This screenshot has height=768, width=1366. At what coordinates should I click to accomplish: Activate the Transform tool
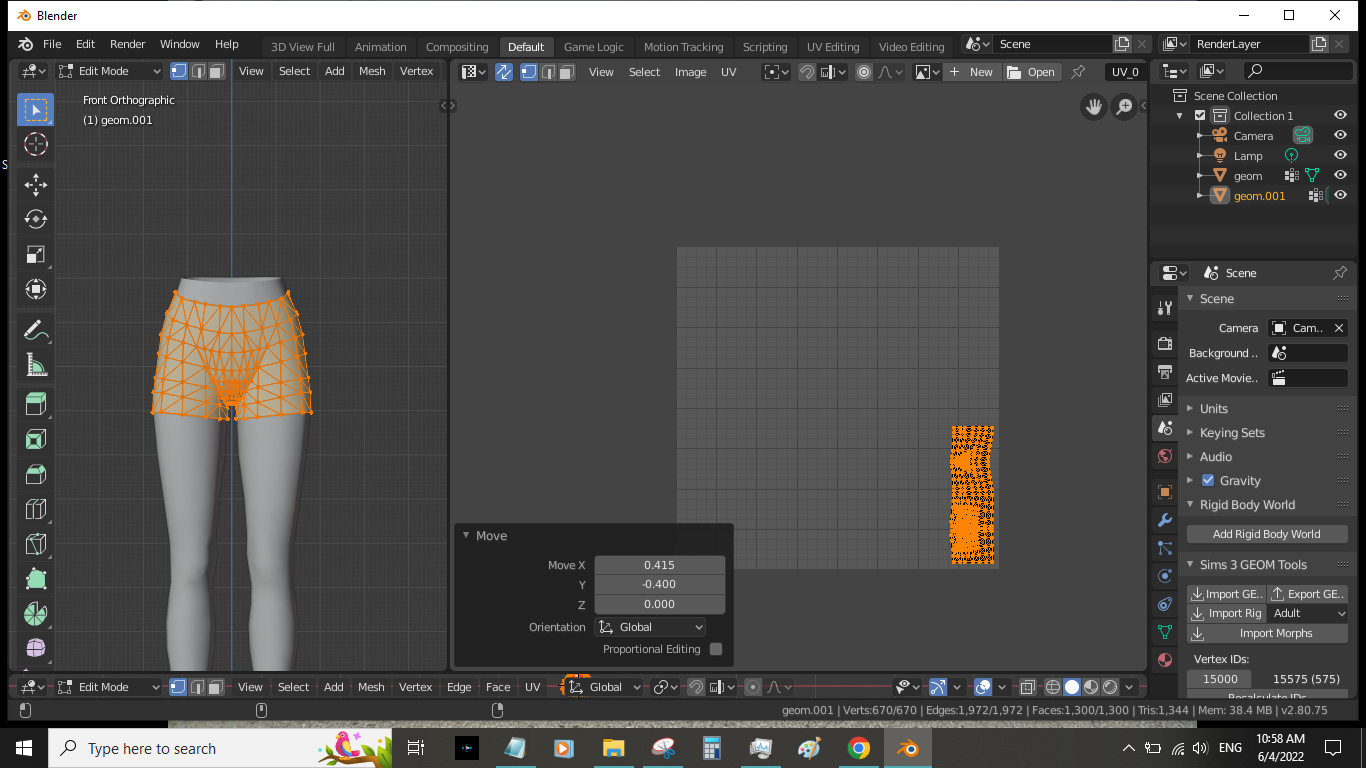[x=35, y=289]
